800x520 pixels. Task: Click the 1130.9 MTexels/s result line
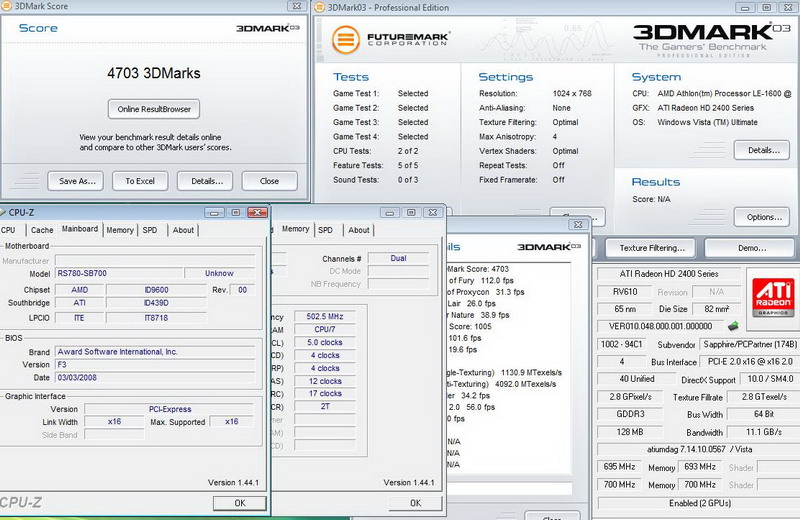[504, 373]
